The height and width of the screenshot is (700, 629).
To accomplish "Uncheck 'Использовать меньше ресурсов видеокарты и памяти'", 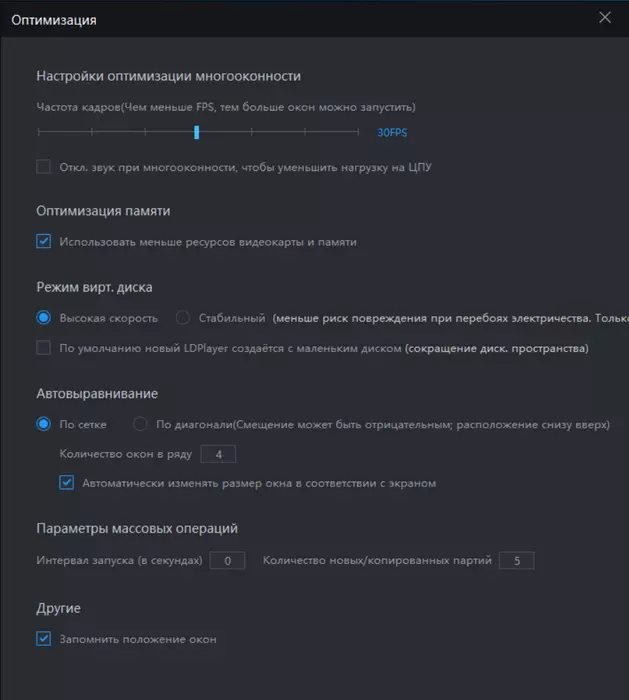I will [44, 241].
